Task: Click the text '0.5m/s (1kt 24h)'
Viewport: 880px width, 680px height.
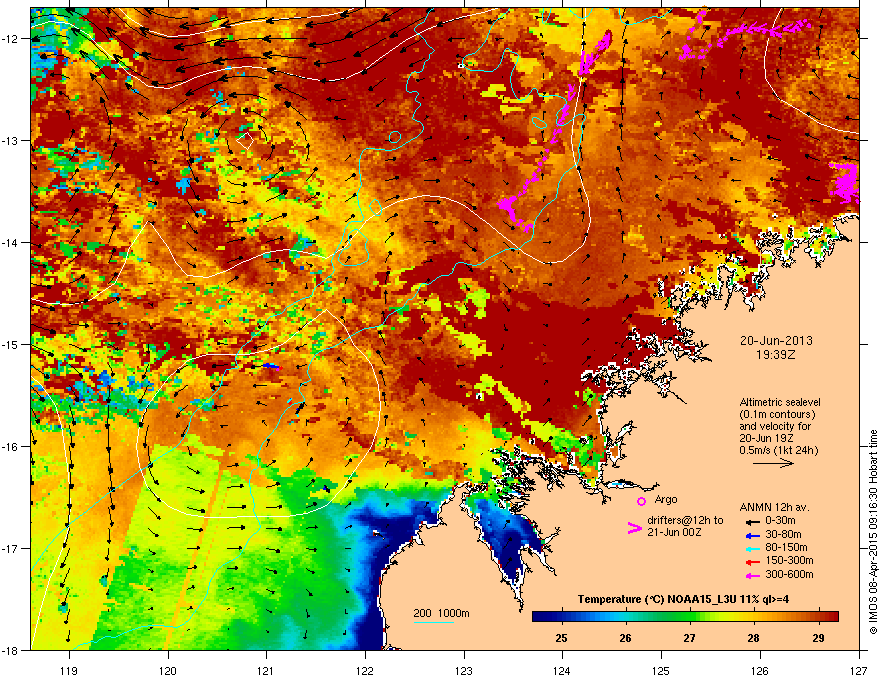Action: [x=779, y=451]
